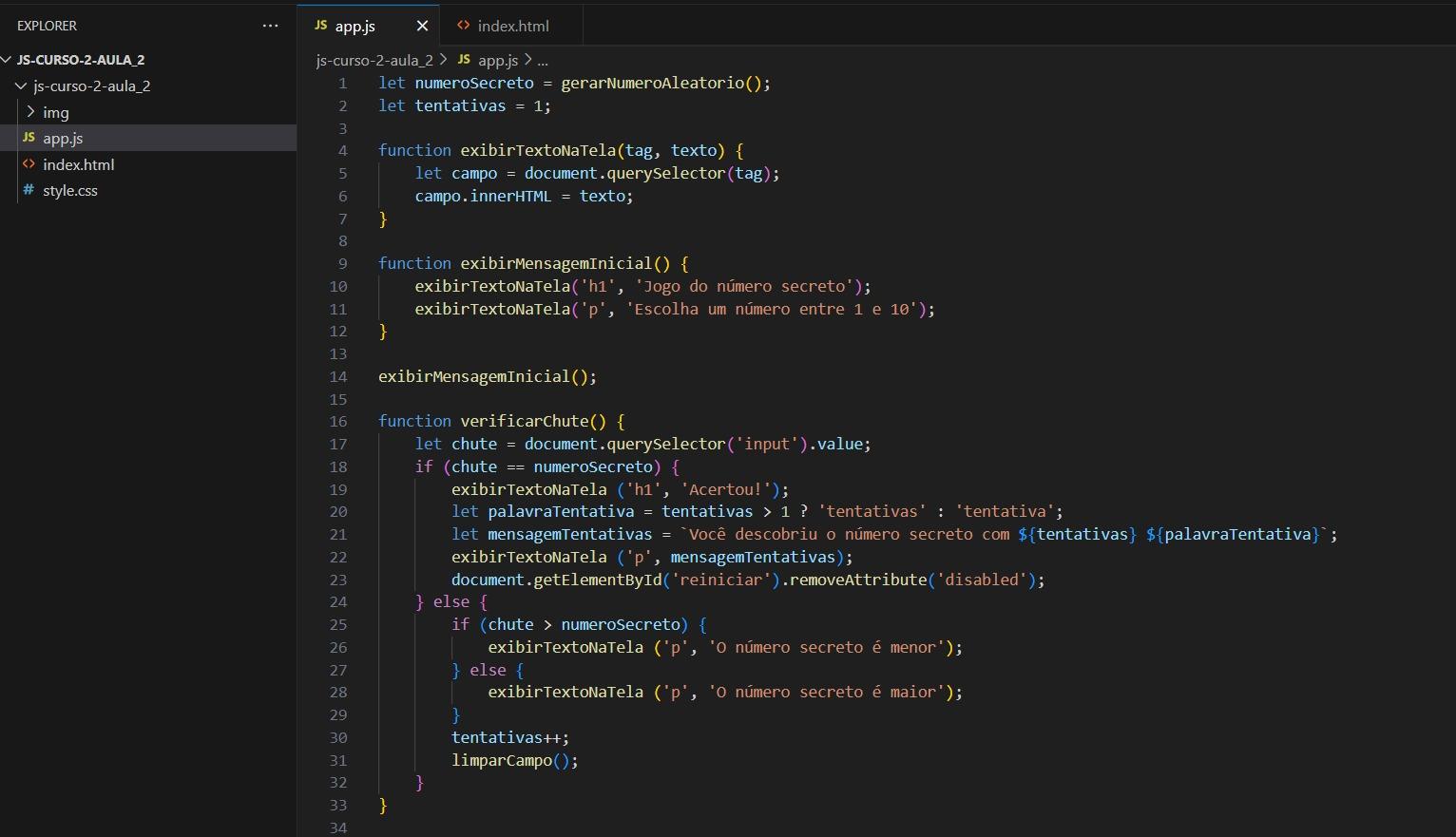
Task: Click palavraTentativa declaration on line 20
Action: click(561, 511)
